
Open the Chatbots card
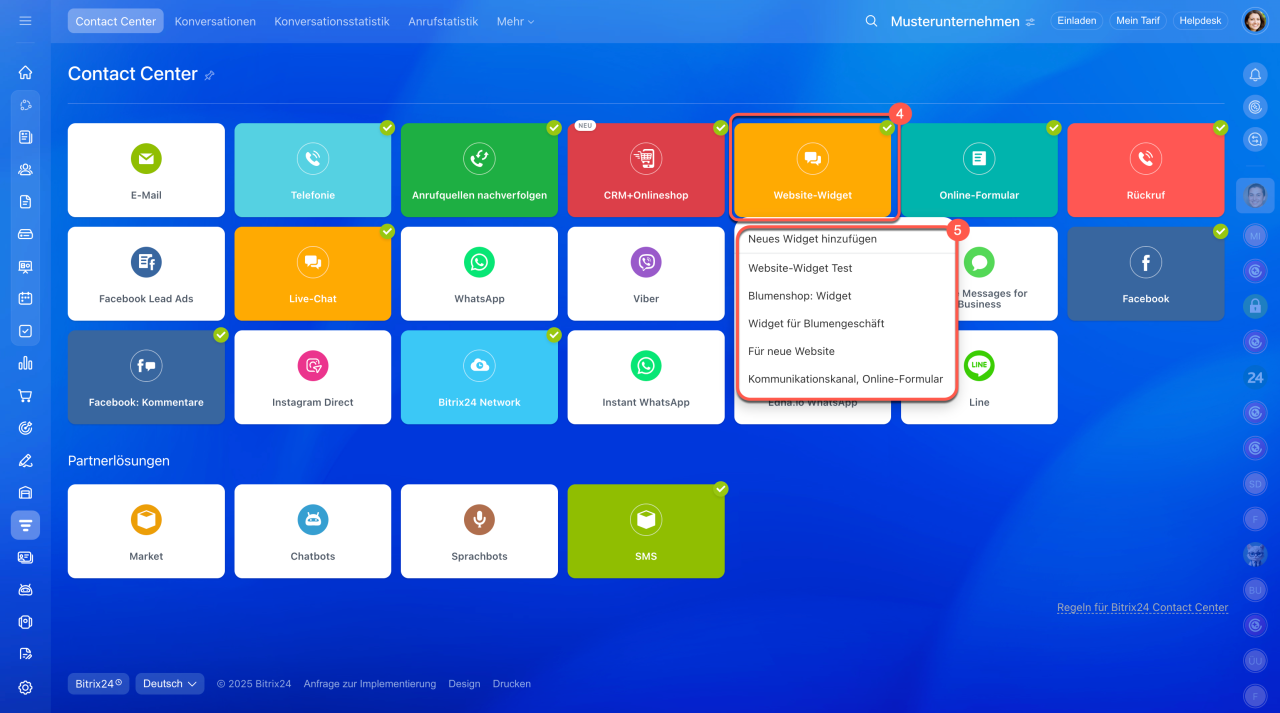pos(313,531)
